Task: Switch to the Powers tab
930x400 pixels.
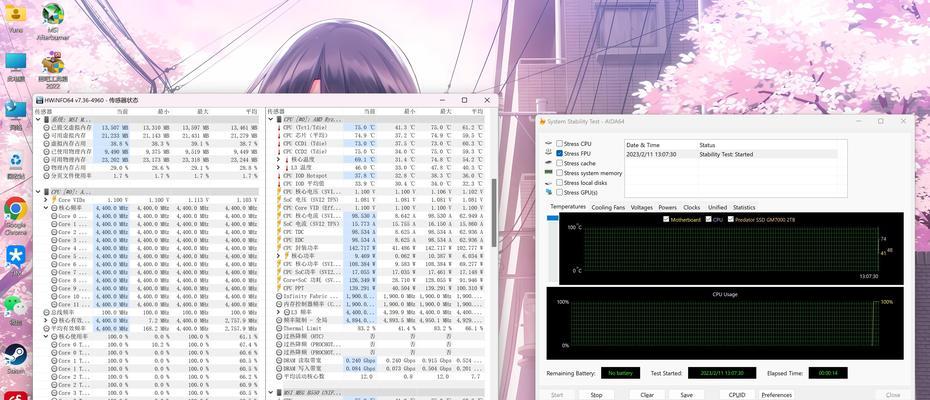Action: click(667, 207)
